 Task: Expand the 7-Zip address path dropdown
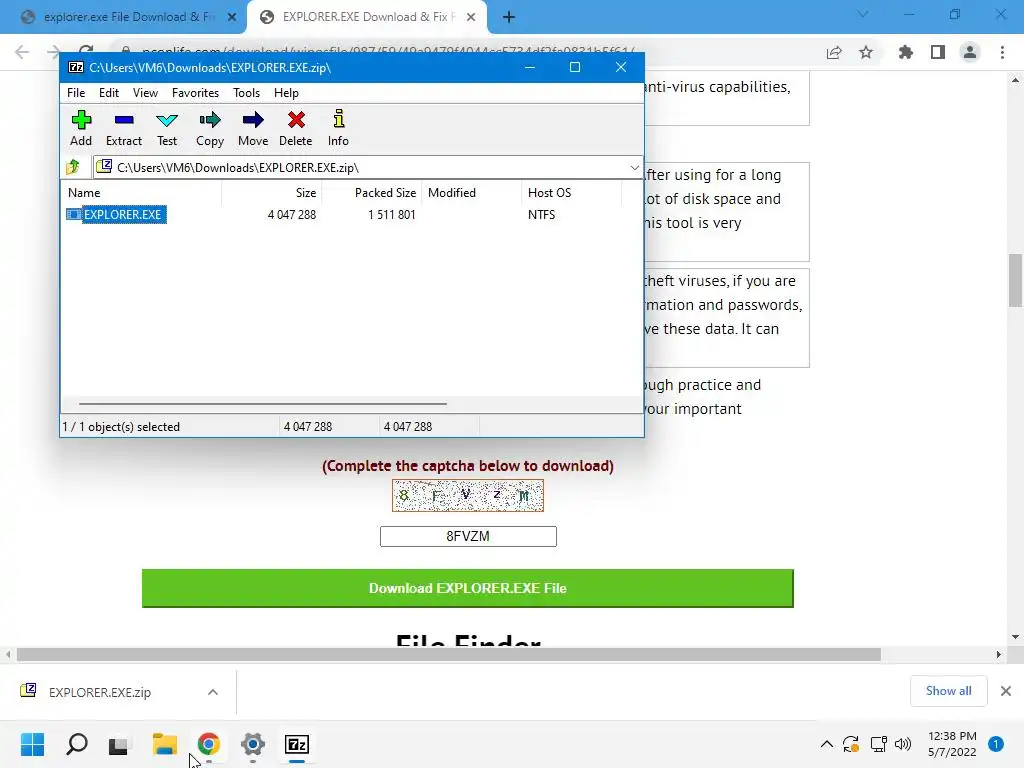[634, 168]
